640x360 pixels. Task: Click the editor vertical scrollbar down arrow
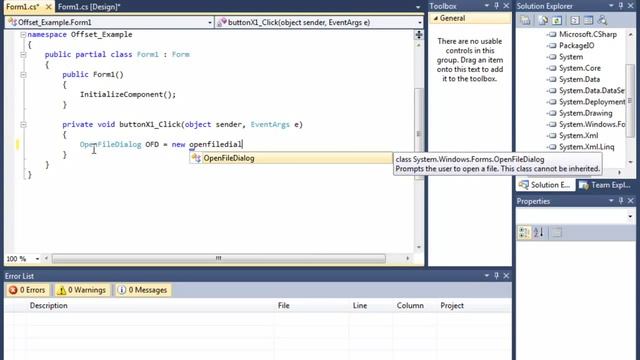click(419, 247)
